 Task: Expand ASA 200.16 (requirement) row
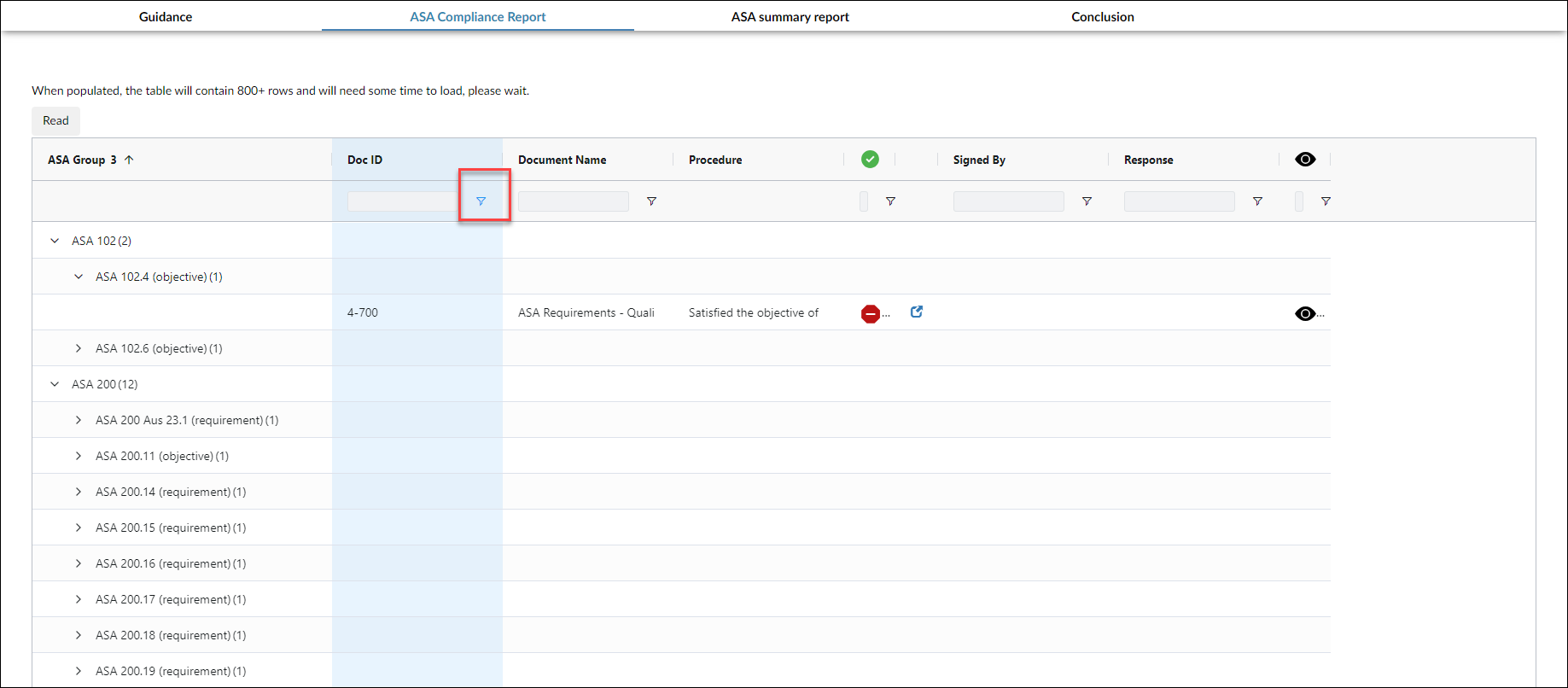click(x=79, y=563)
